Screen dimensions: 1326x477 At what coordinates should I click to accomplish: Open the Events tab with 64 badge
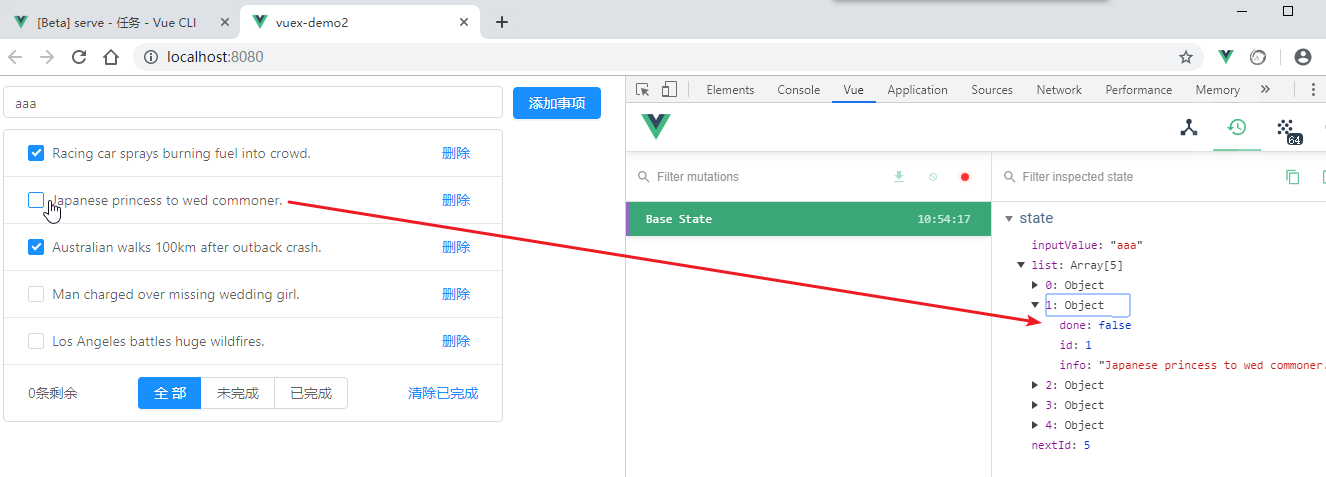point(1286,129)
